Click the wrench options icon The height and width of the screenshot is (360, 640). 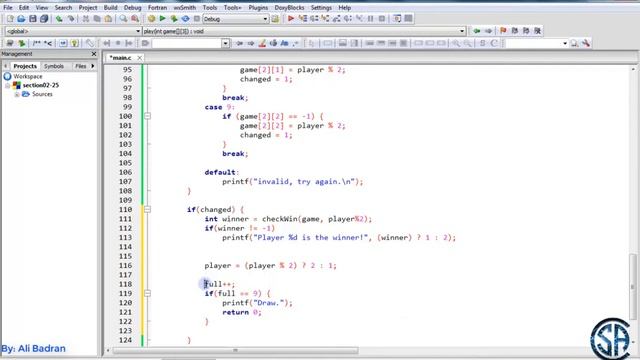586,43
